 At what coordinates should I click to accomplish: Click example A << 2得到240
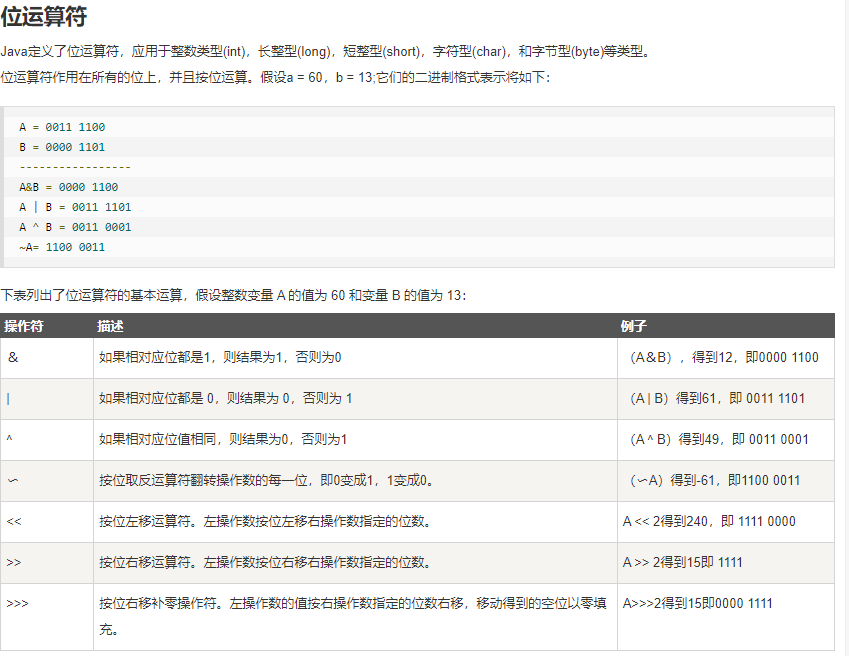(x=709, y=521)
